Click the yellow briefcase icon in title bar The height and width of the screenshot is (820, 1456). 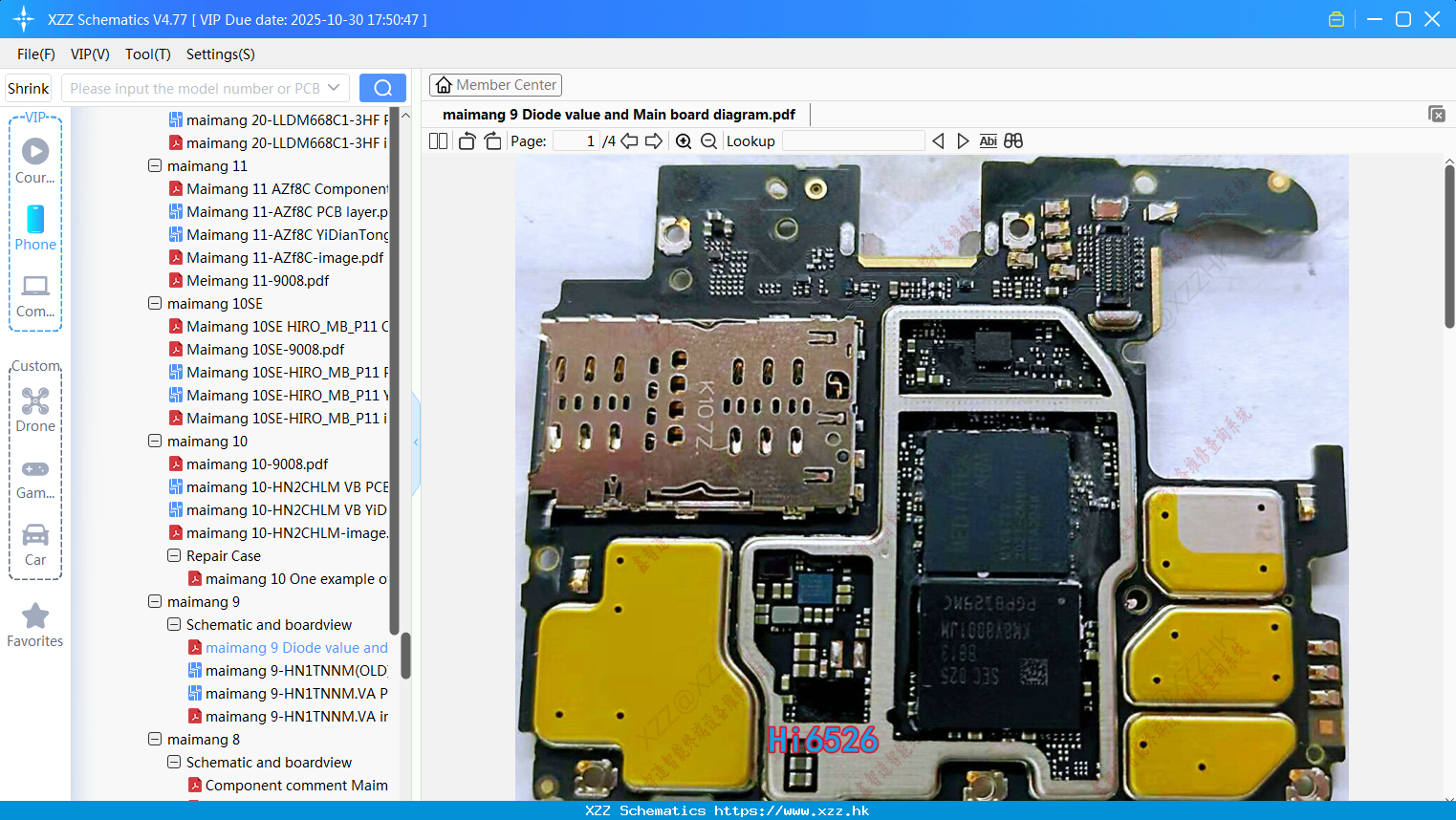(1336, 19)
